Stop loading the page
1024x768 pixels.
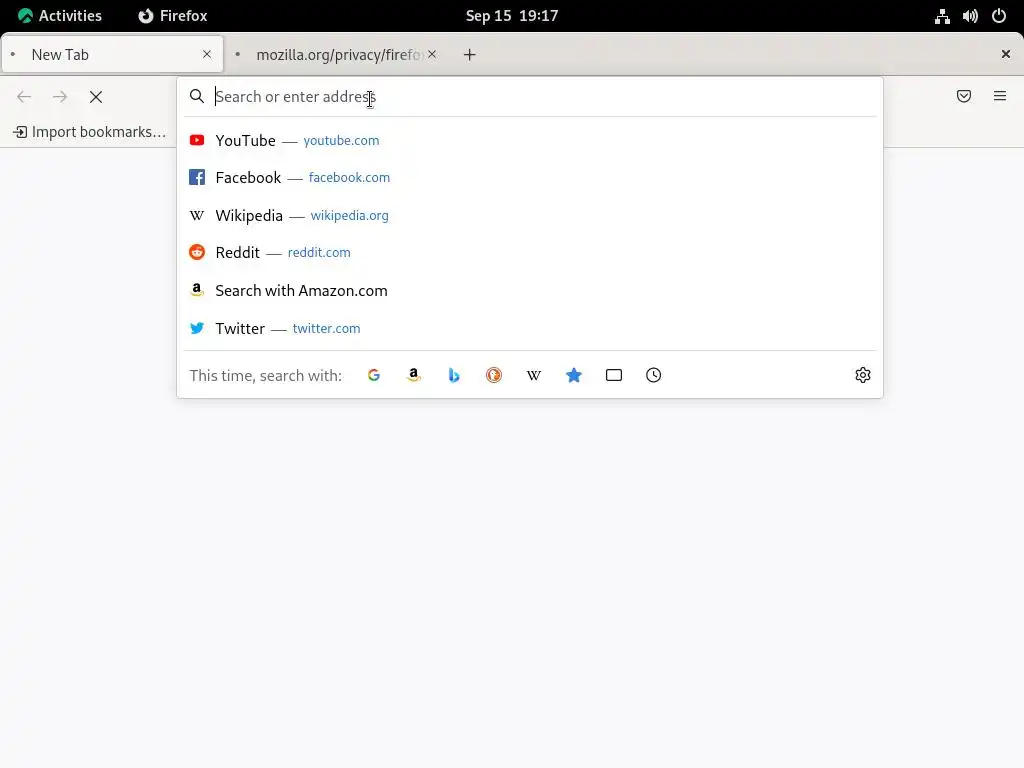(96, 97)
